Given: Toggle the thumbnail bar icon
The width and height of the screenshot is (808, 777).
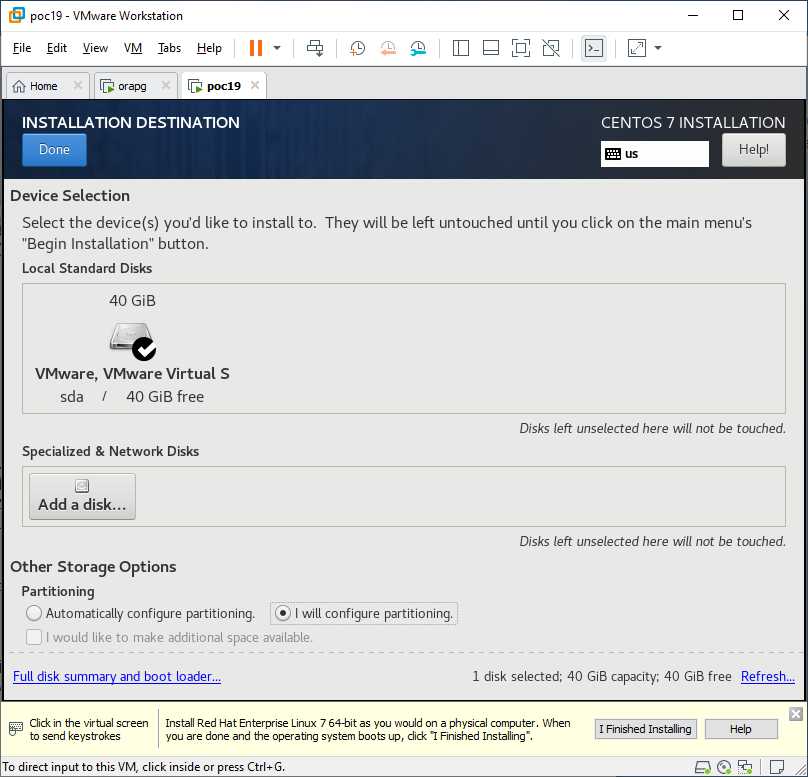Looking at the screenshot, I should point(491,48).
